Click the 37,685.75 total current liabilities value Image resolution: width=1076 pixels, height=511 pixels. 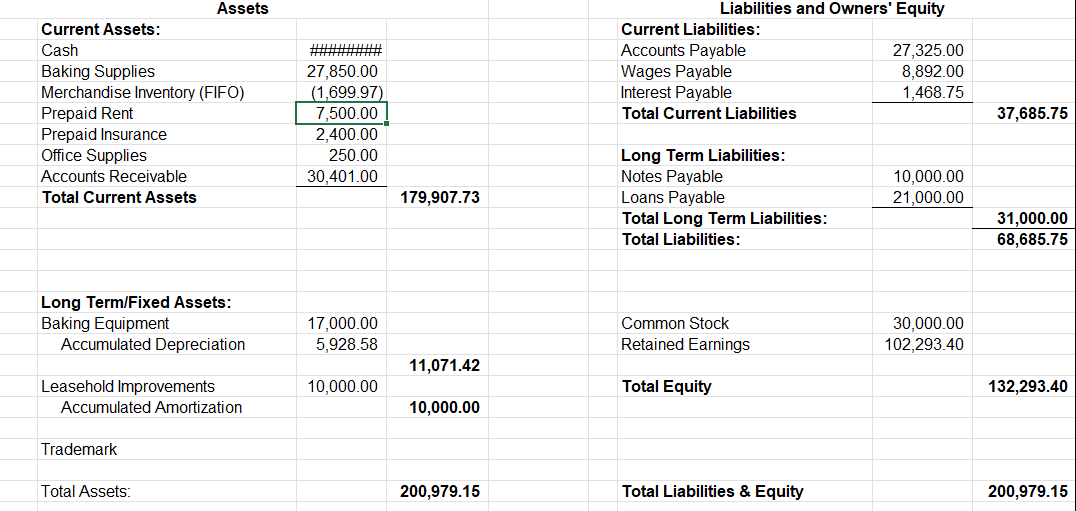point(1031,114)
